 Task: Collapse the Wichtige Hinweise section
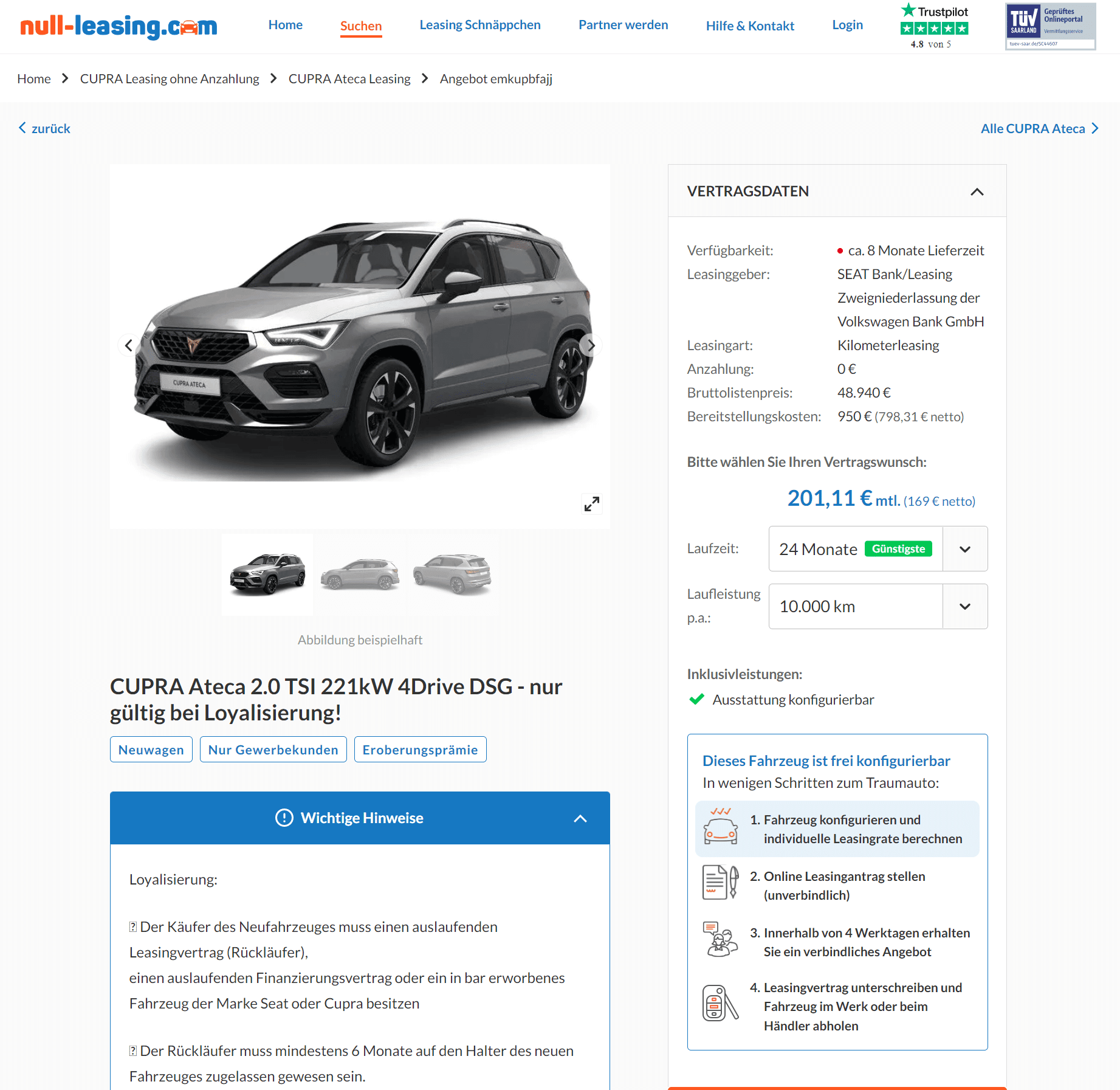(x=580, y=818)
